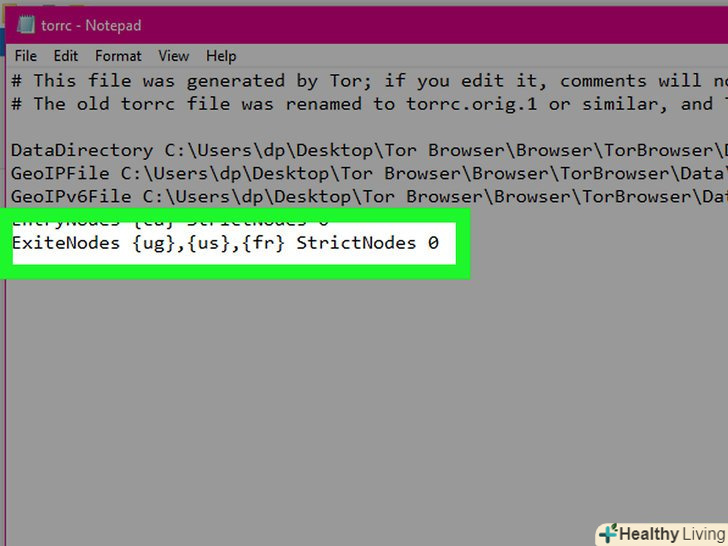Click the Healthy Living watermark text
728x546 pixels.
pos(673,534)
